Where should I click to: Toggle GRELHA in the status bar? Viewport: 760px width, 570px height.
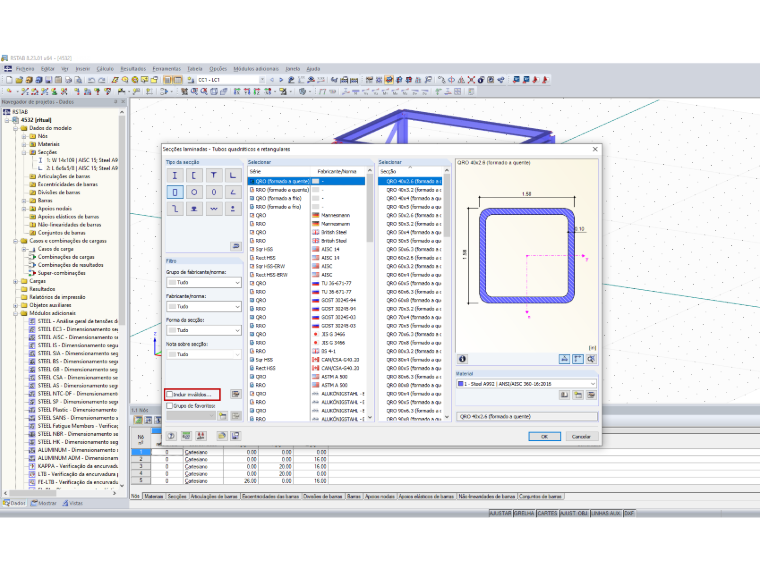(x=524, y=513)
